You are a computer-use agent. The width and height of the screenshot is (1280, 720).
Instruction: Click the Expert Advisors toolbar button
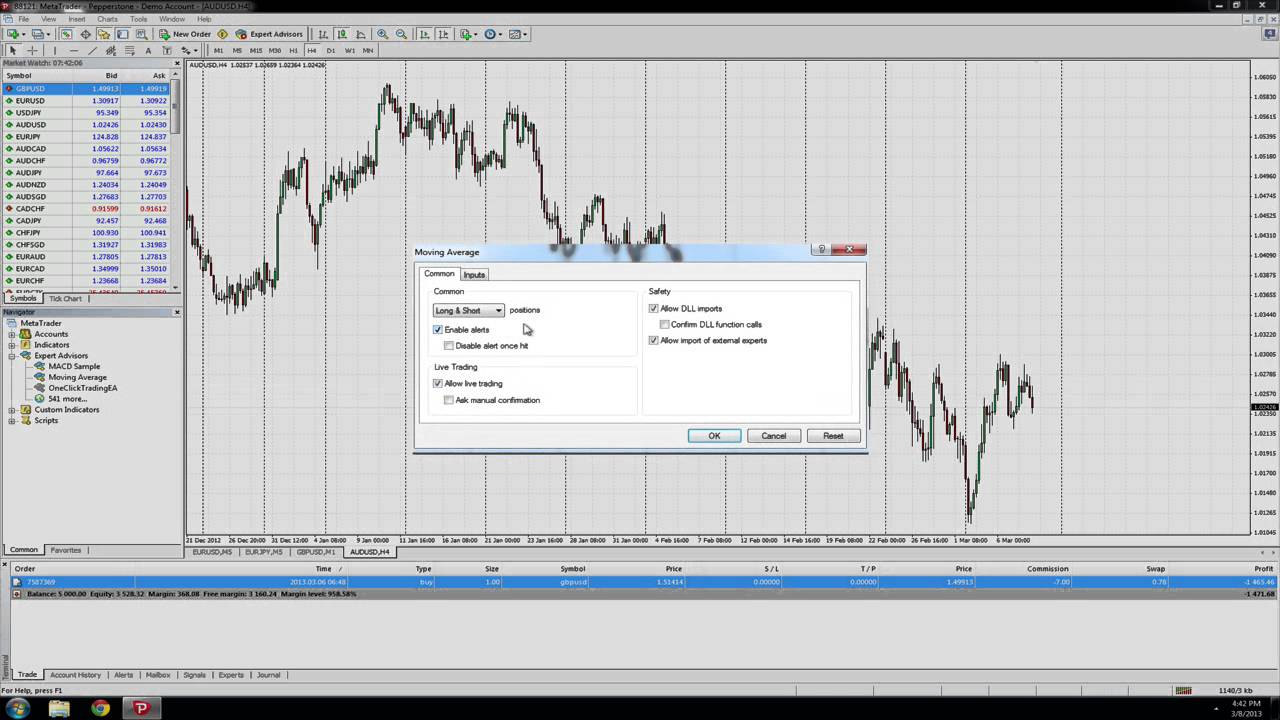(x=269, y=34)
